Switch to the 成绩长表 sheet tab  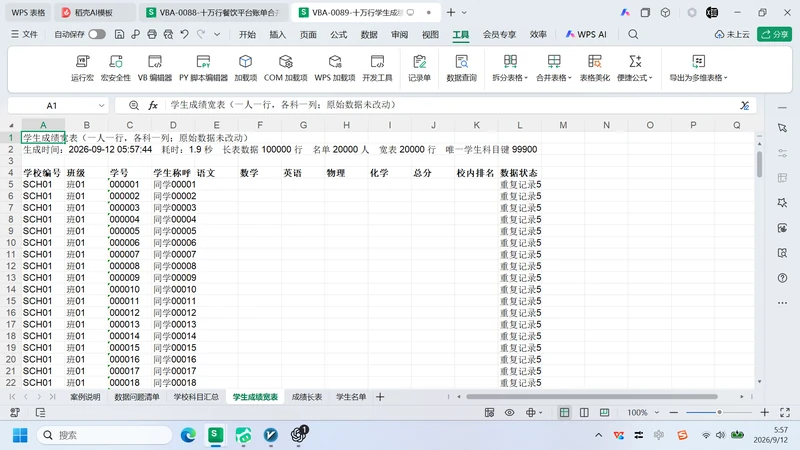click(x=307, y=396)
